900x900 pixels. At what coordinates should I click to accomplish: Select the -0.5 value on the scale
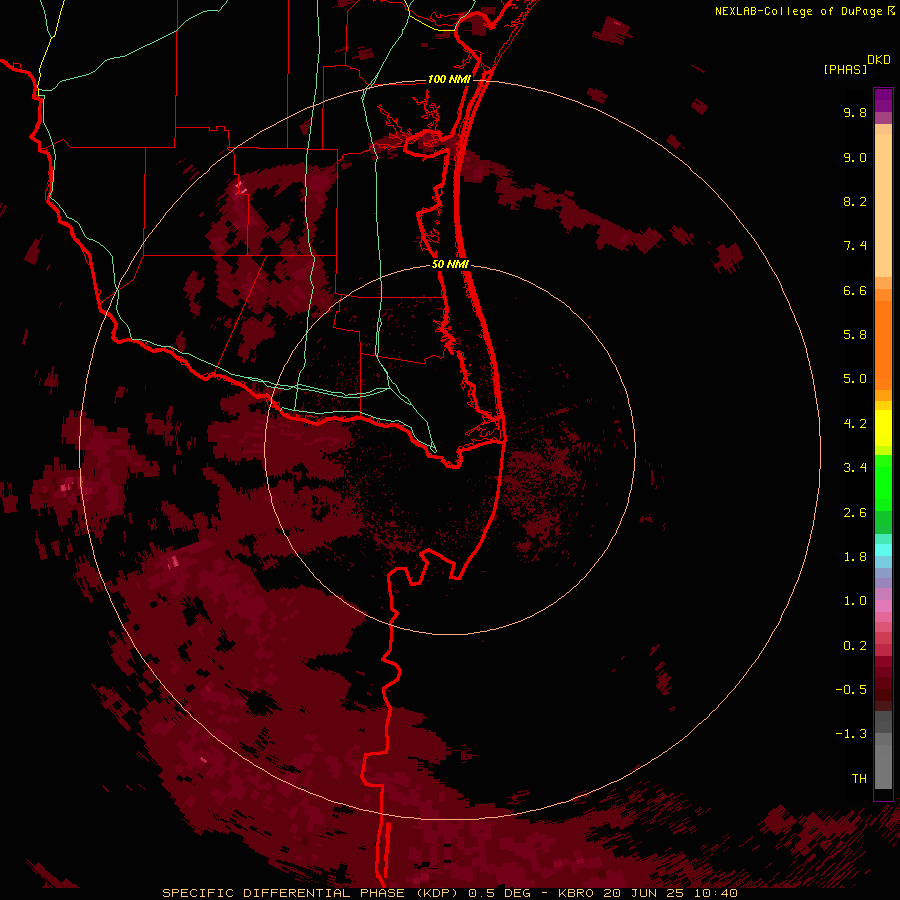click(851, 690)
